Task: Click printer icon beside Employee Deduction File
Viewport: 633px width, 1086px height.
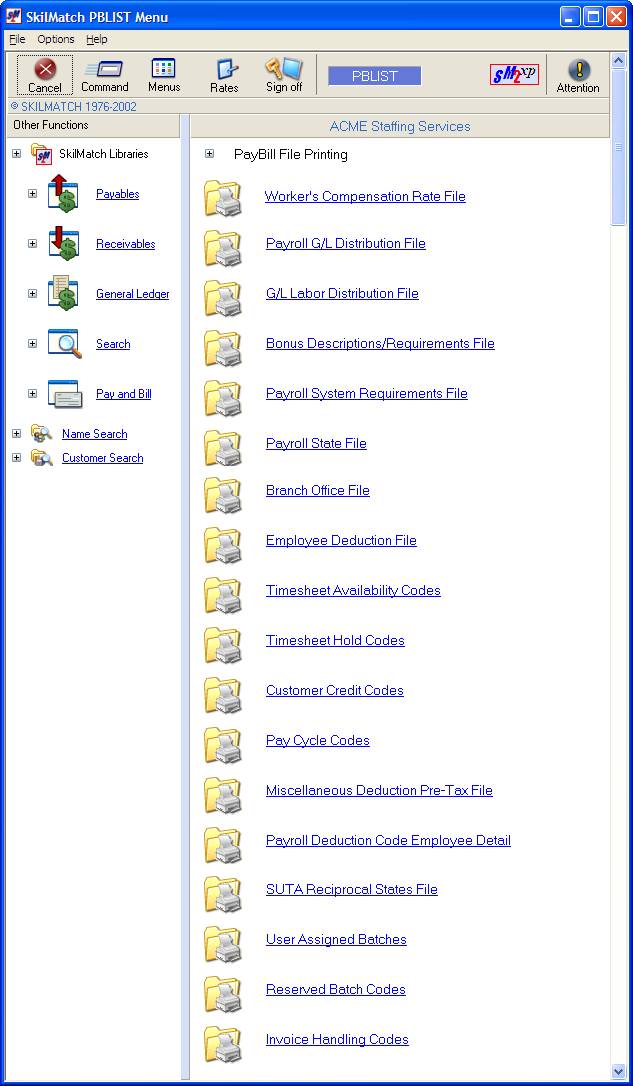Action: 223,544
